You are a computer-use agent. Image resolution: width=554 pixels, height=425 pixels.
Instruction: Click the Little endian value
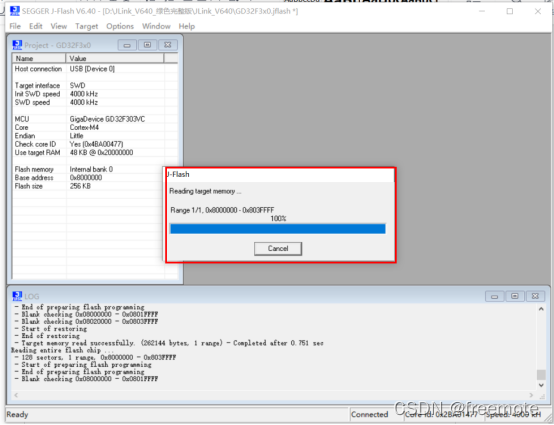click(x=76, y=136)
